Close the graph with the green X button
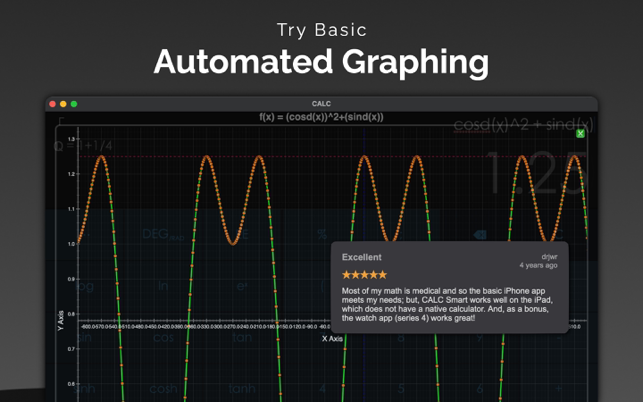 point(580,133)
